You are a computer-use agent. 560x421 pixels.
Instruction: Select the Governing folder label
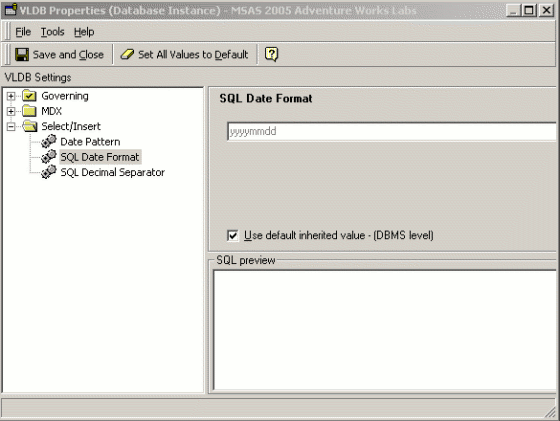(x=65, y=96)
